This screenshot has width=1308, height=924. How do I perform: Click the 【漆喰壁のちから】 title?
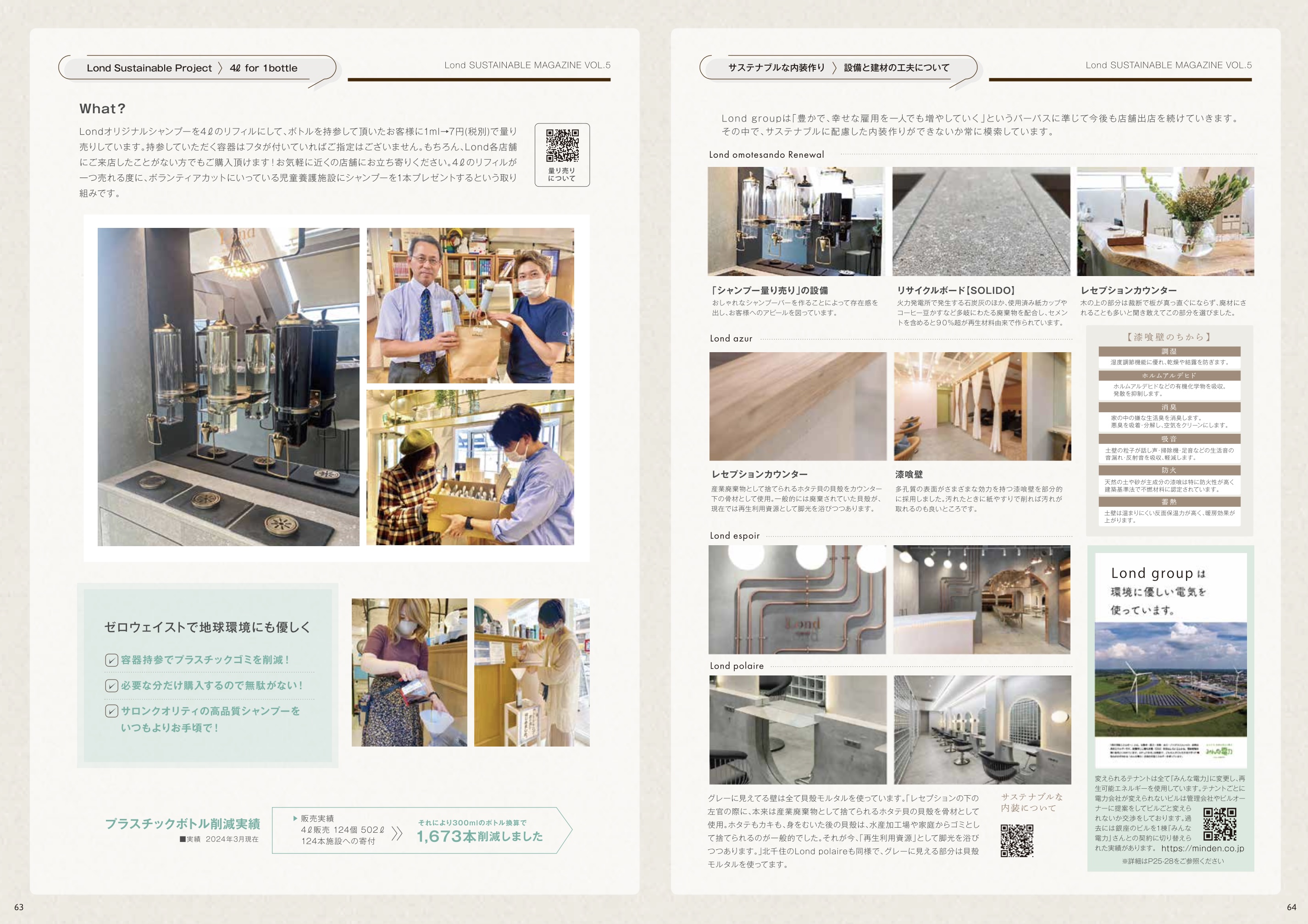tap(1169, 337)
